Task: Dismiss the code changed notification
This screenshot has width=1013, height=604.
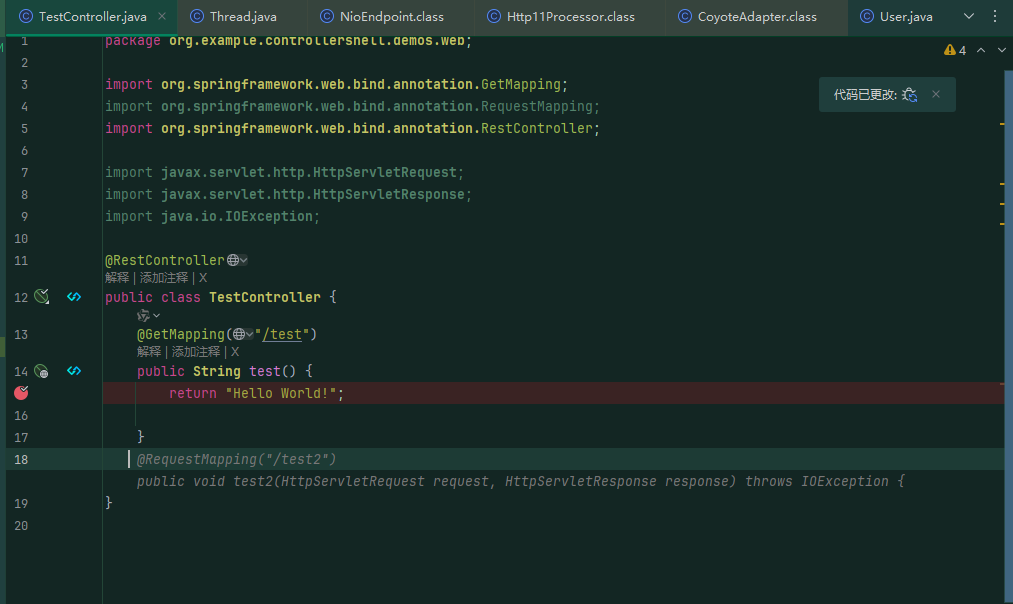Action: 935,94
